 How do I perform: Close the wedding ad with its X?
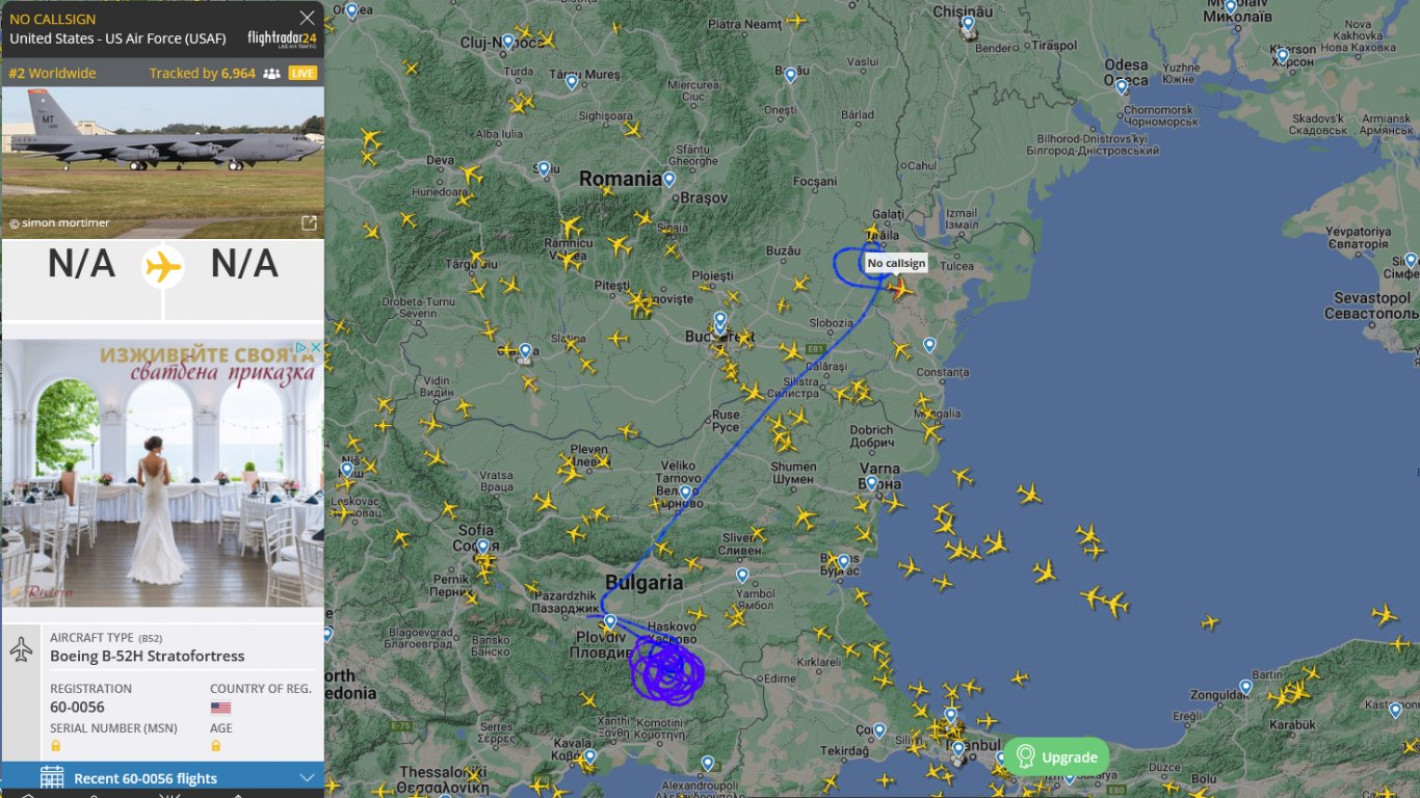[x=315, y=347]
